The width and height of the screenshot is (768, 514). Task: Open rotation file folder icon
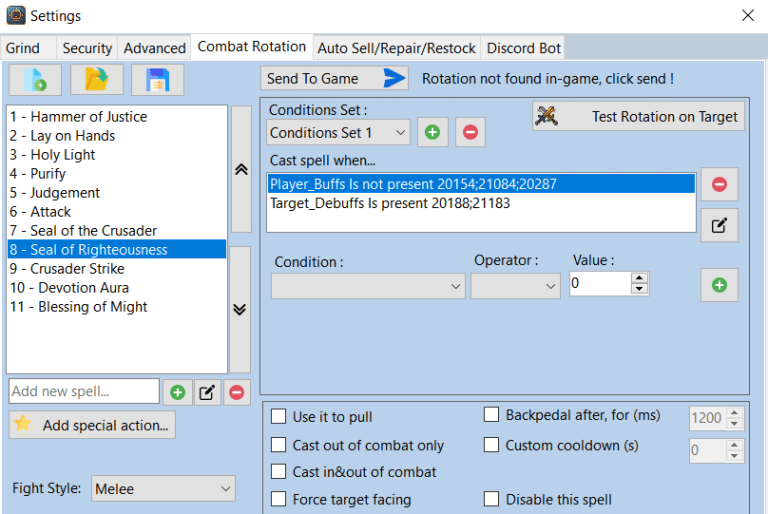pos(96,79)
